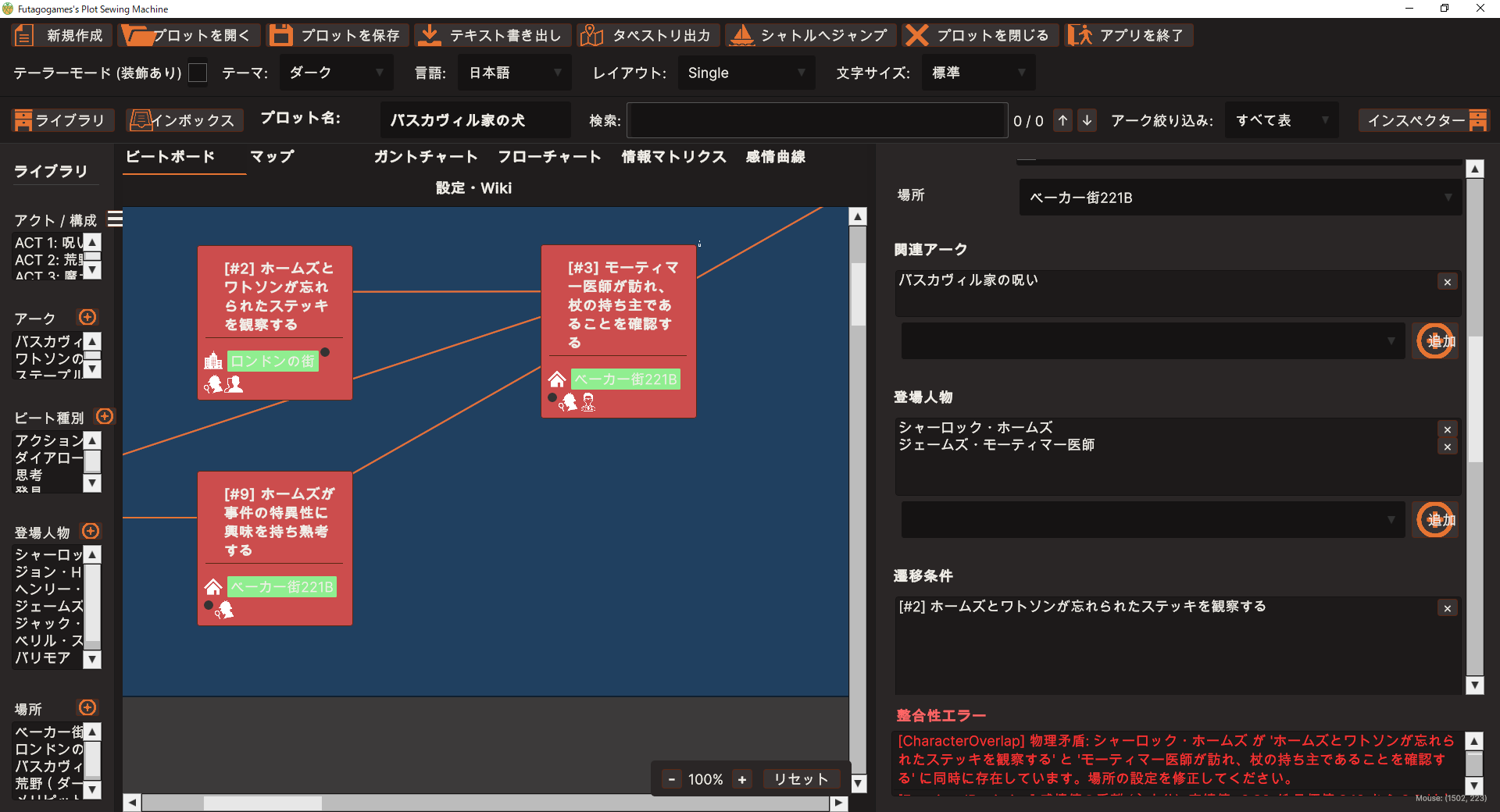Open アーク絞り込み filter dropdown
This screenshot has height=812, width=1500.
point(1282,120)
